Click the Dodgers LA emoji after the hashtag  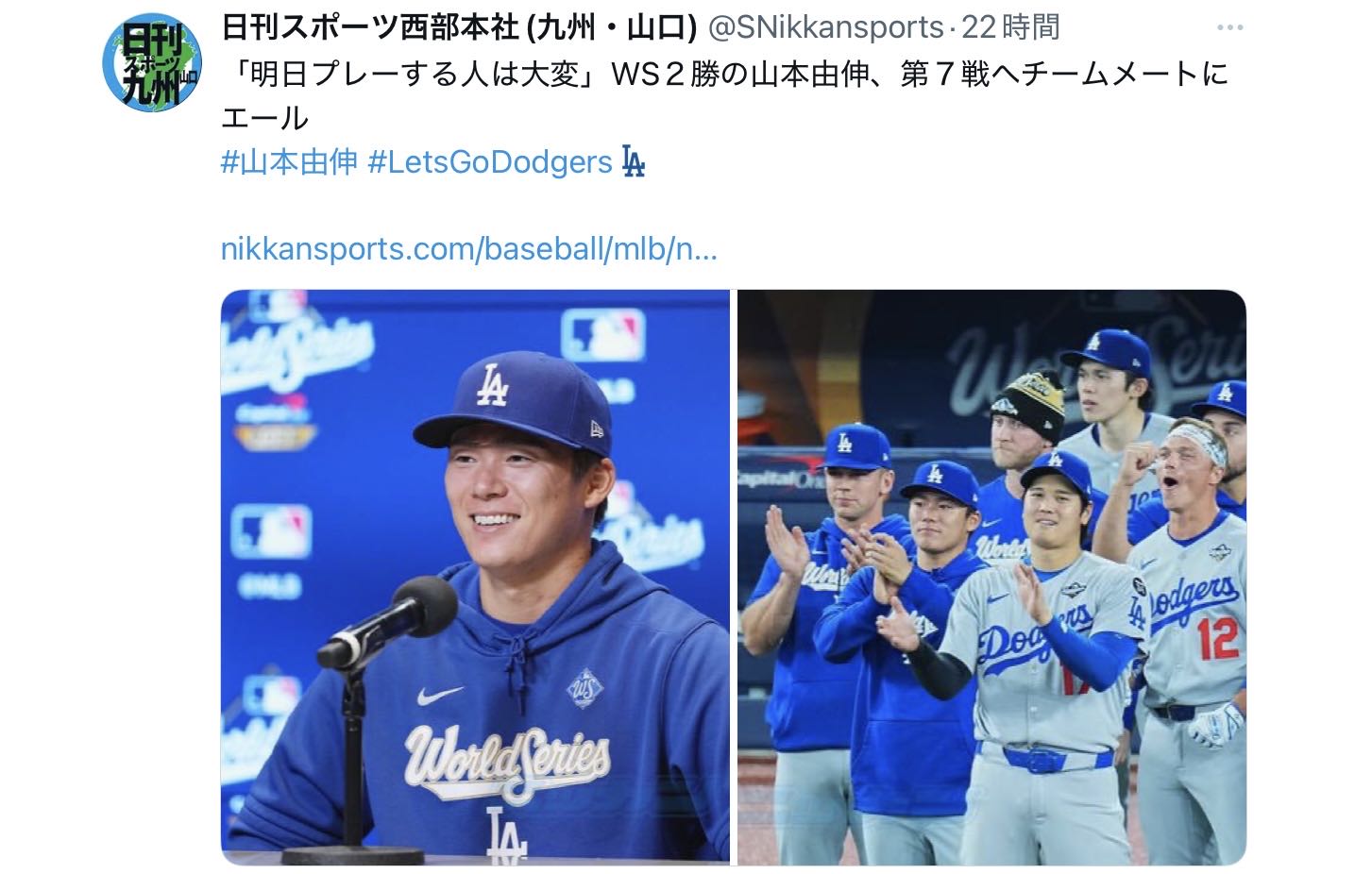point(633,162)
